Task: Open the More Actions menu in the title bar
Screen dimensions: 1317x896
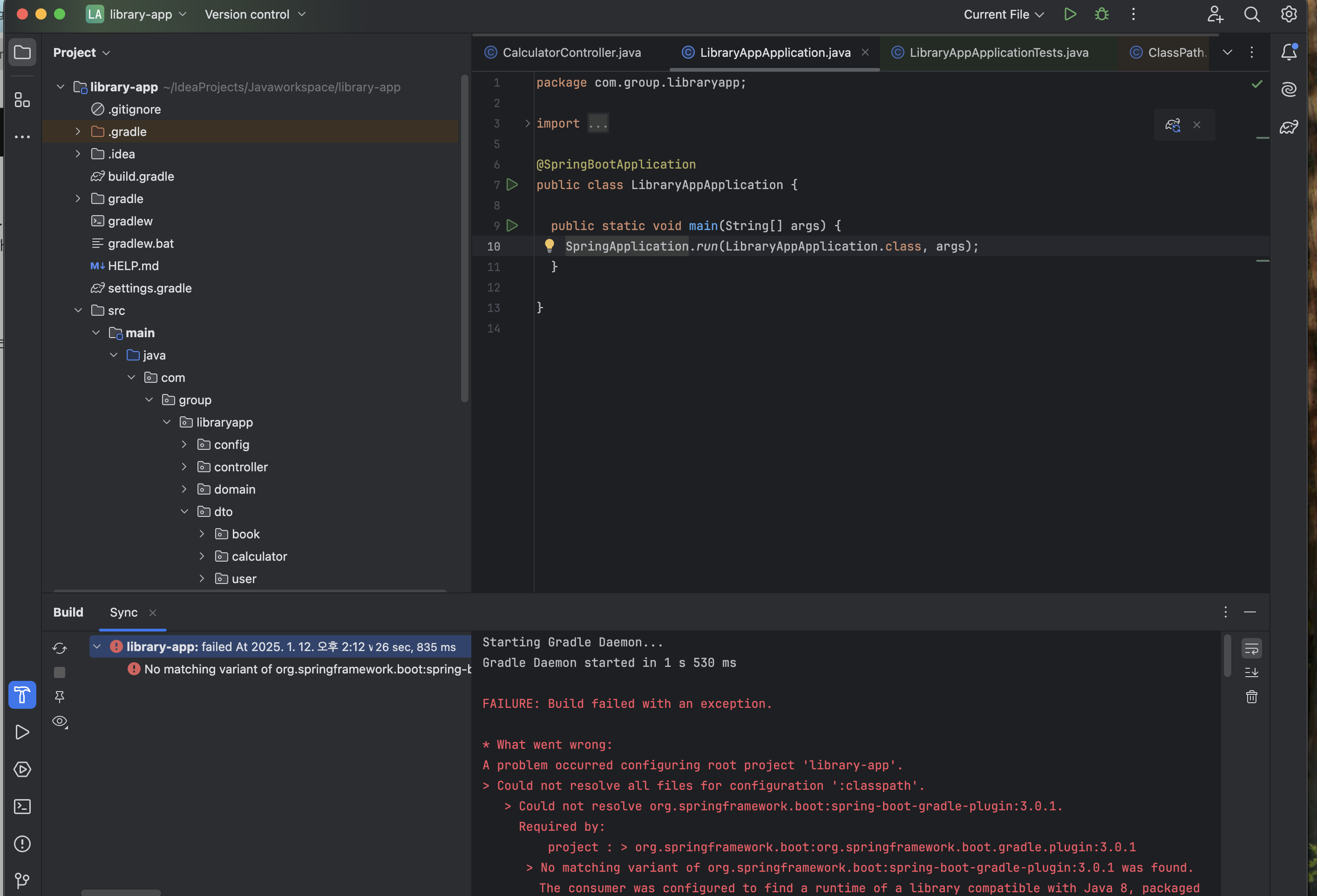Action: [x=1134, y=14]
